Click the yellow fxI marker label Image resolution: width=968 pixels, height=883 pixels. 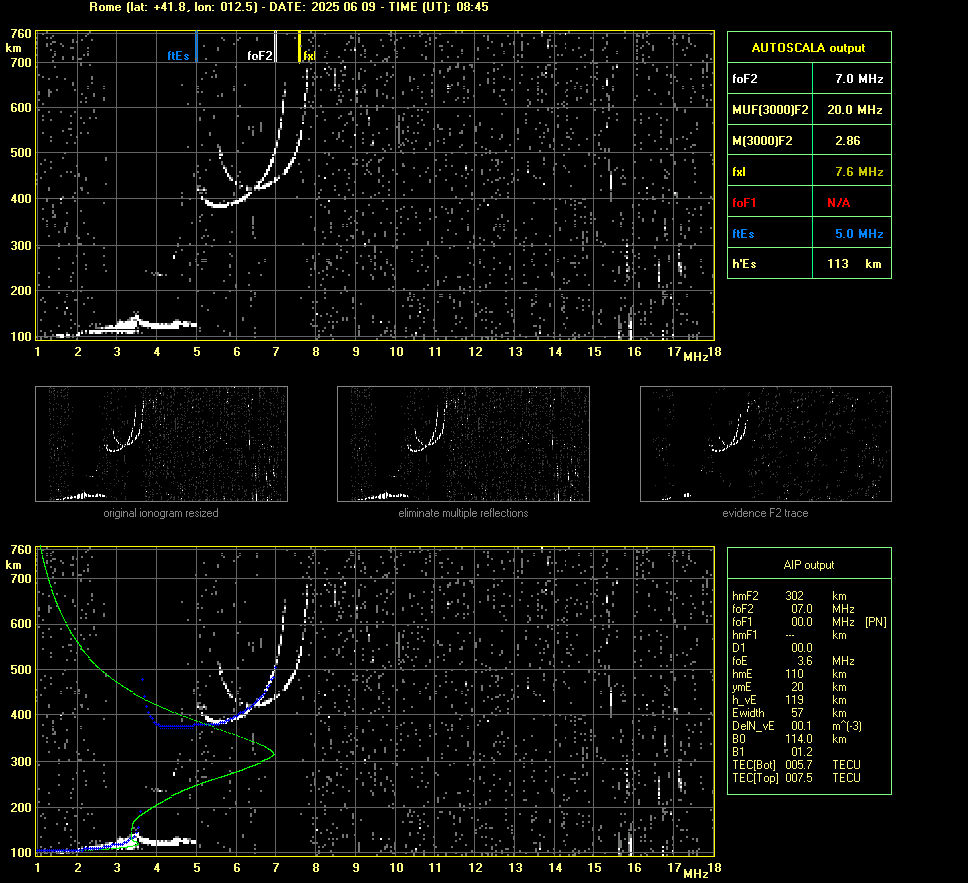coord(309,56)
